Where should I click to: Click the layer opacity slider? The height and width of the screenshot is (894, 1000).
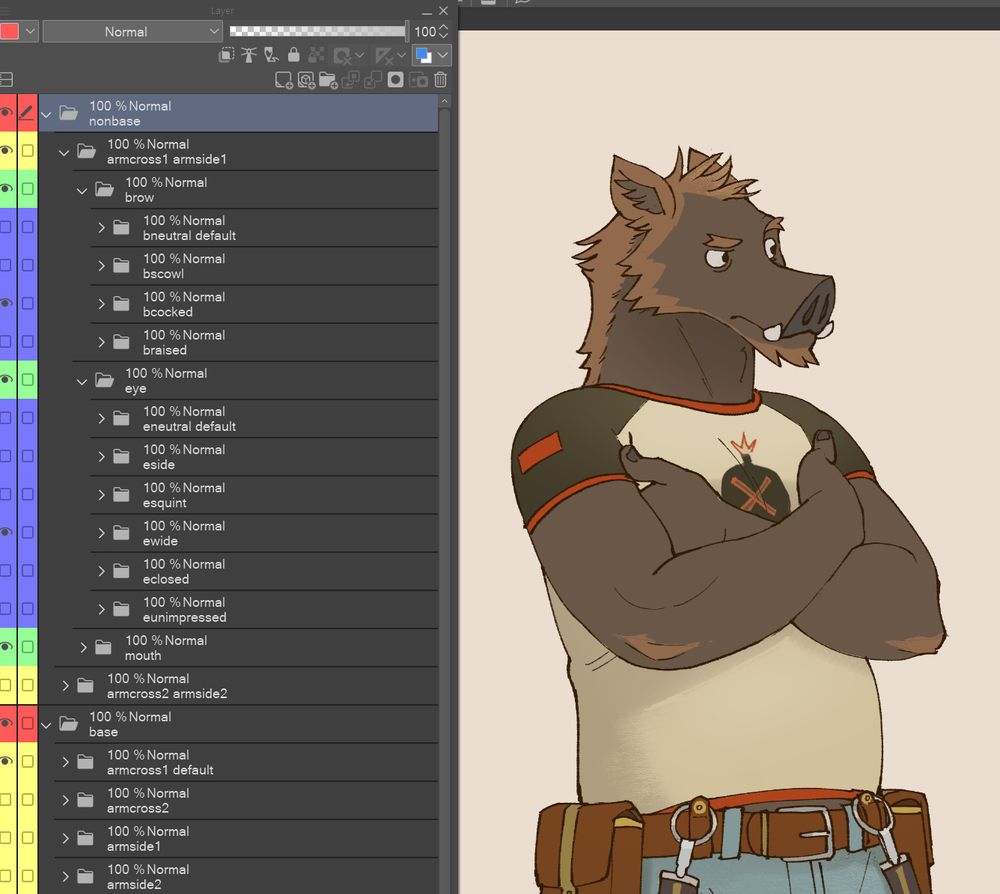coord(318,31)
